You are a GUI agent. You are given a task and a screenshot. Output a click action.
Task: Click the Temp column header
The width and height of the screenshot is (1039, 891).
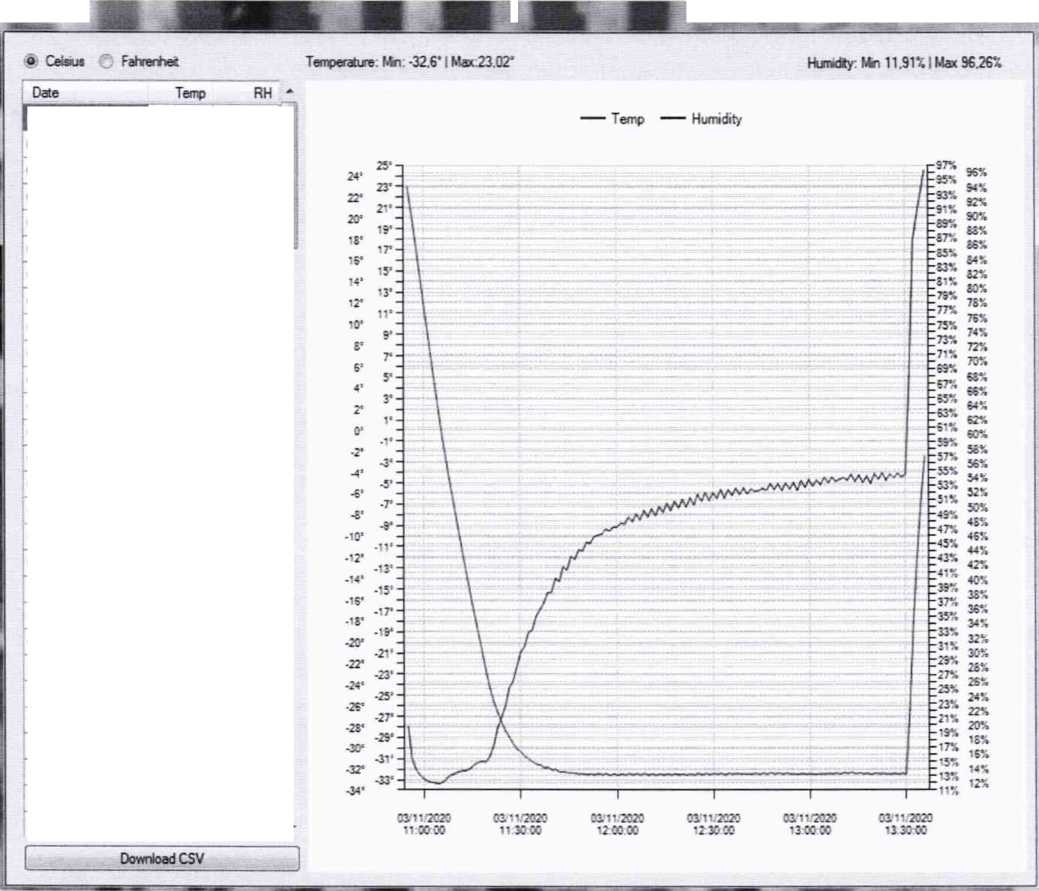pyautogui.click(x=190, y=93)
